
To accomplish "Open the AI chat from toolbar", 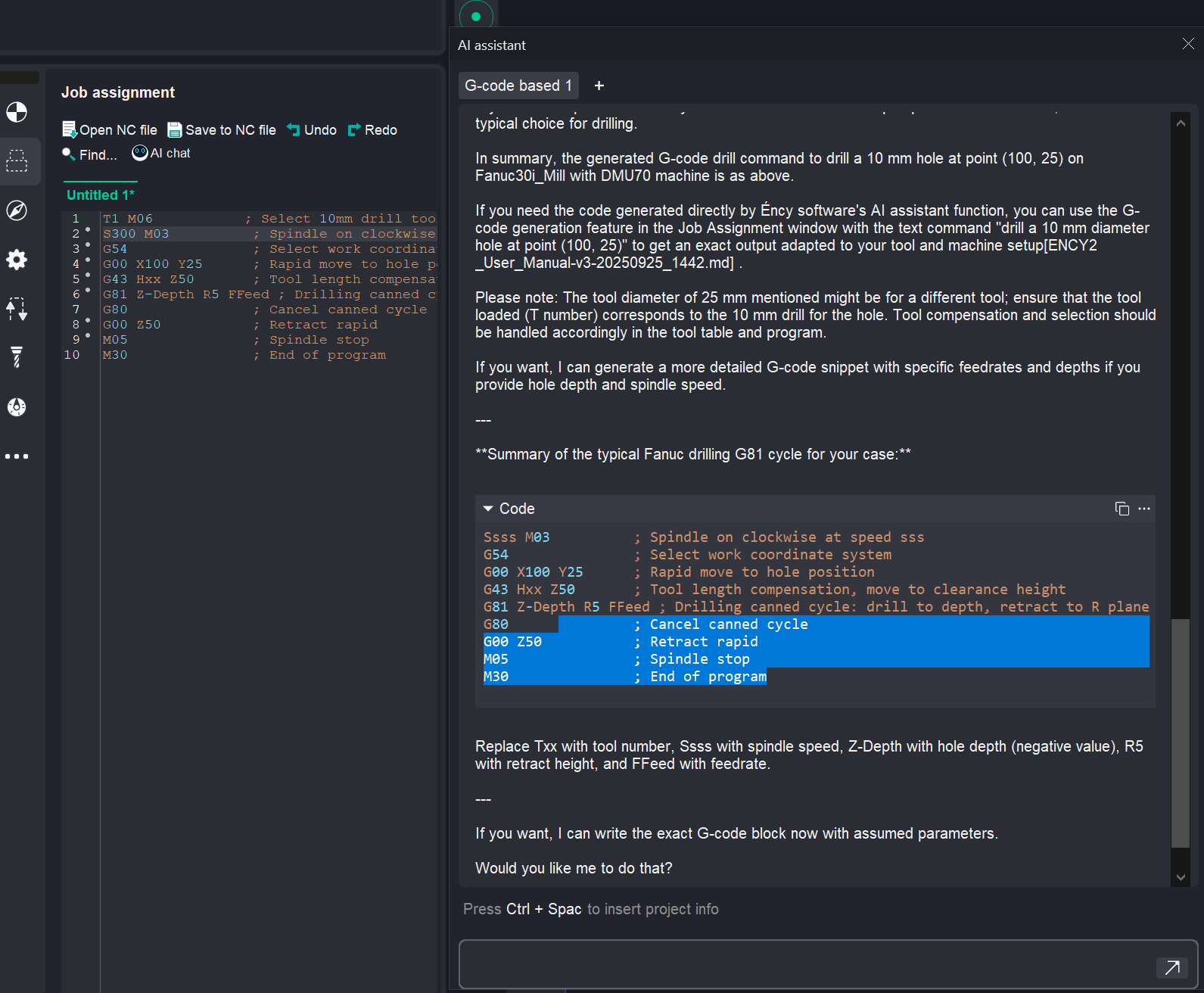I will click(x=161, y=154).
